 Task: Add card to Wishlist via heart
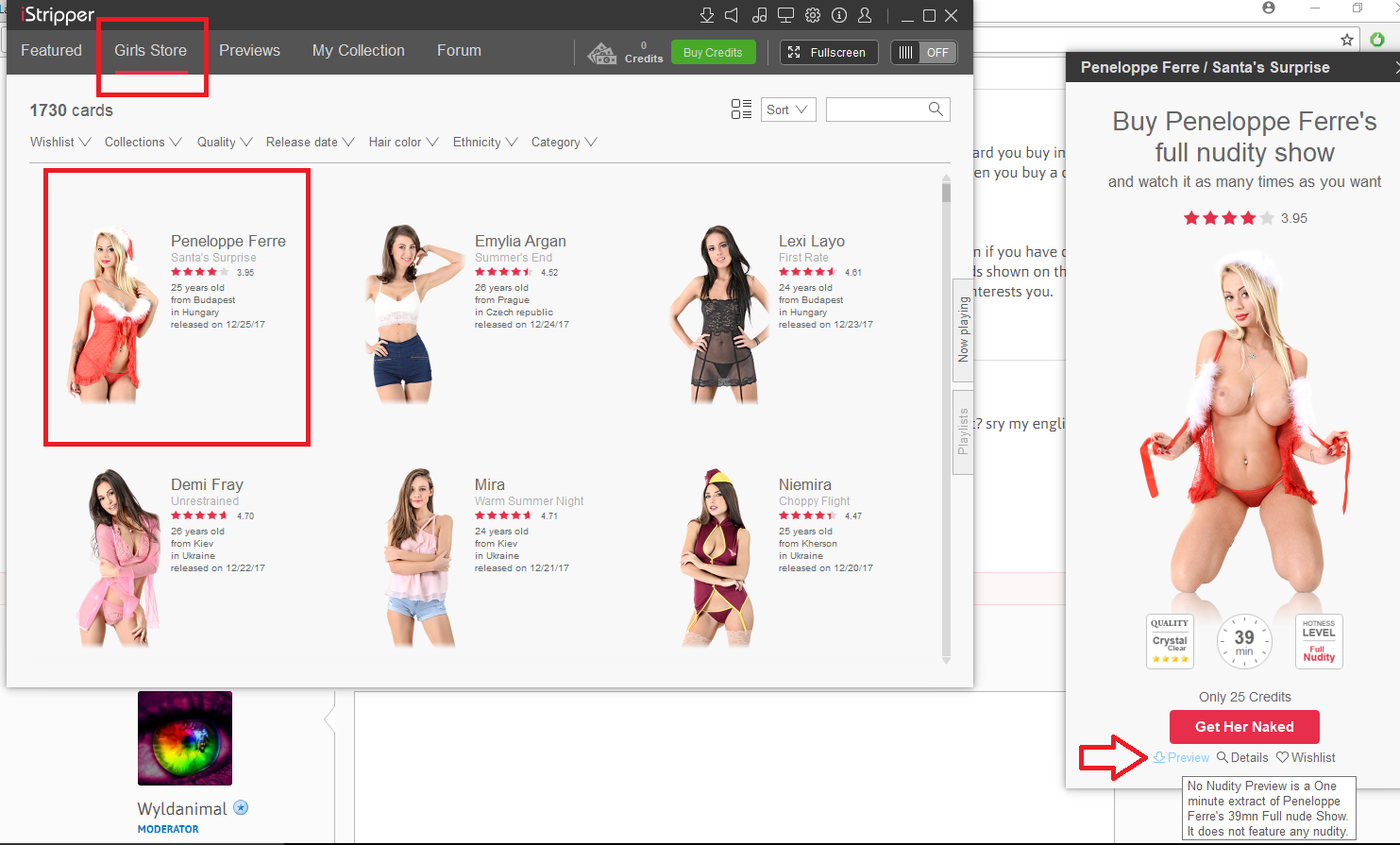tap(1306, 757)
